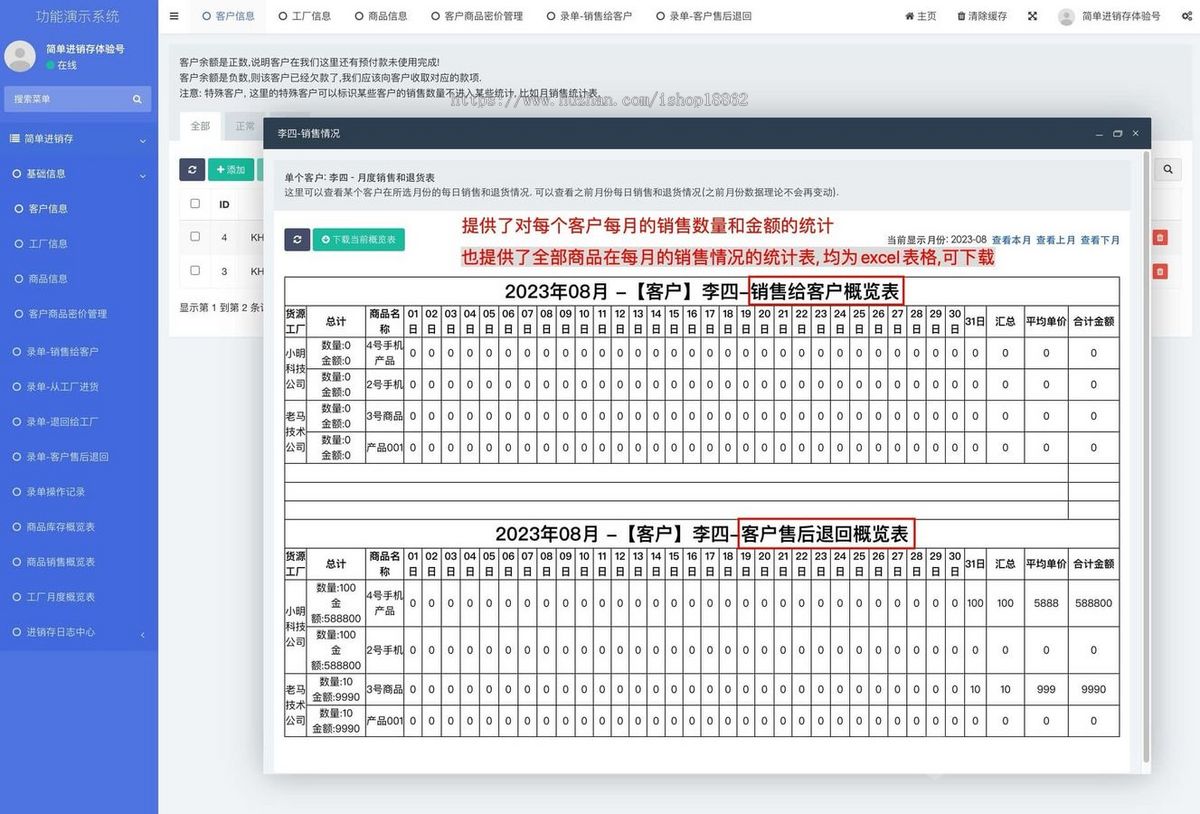Click the fullscreen toggle icon in top bar
1200x814 pixels.
pos(1032,16)
